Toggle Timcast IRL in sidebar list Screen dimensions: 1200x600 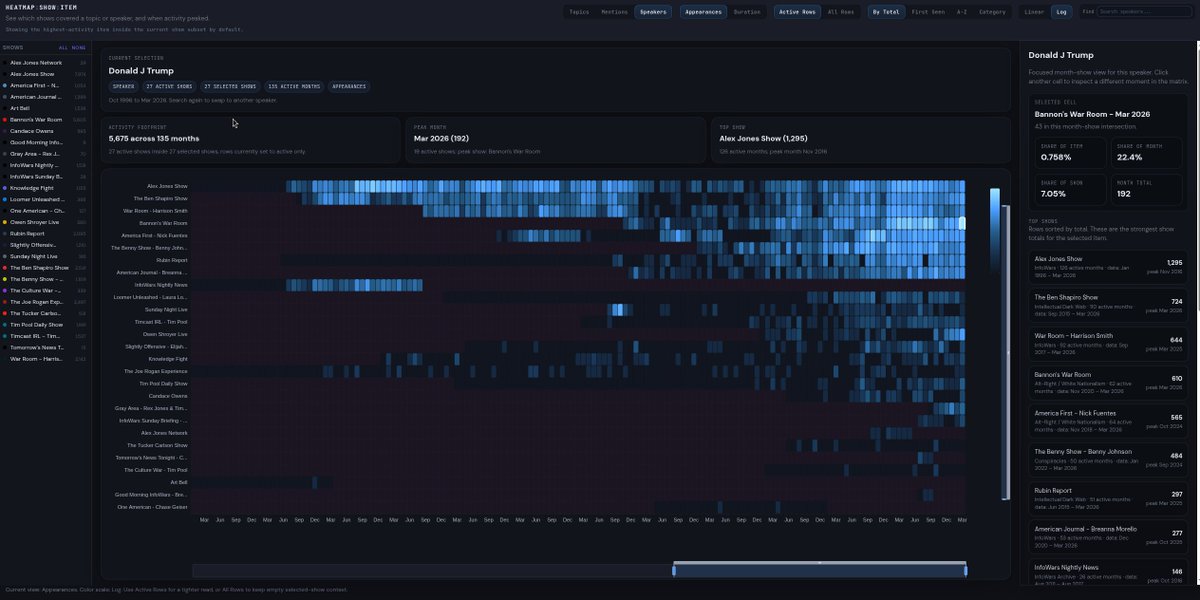[45, 336]
